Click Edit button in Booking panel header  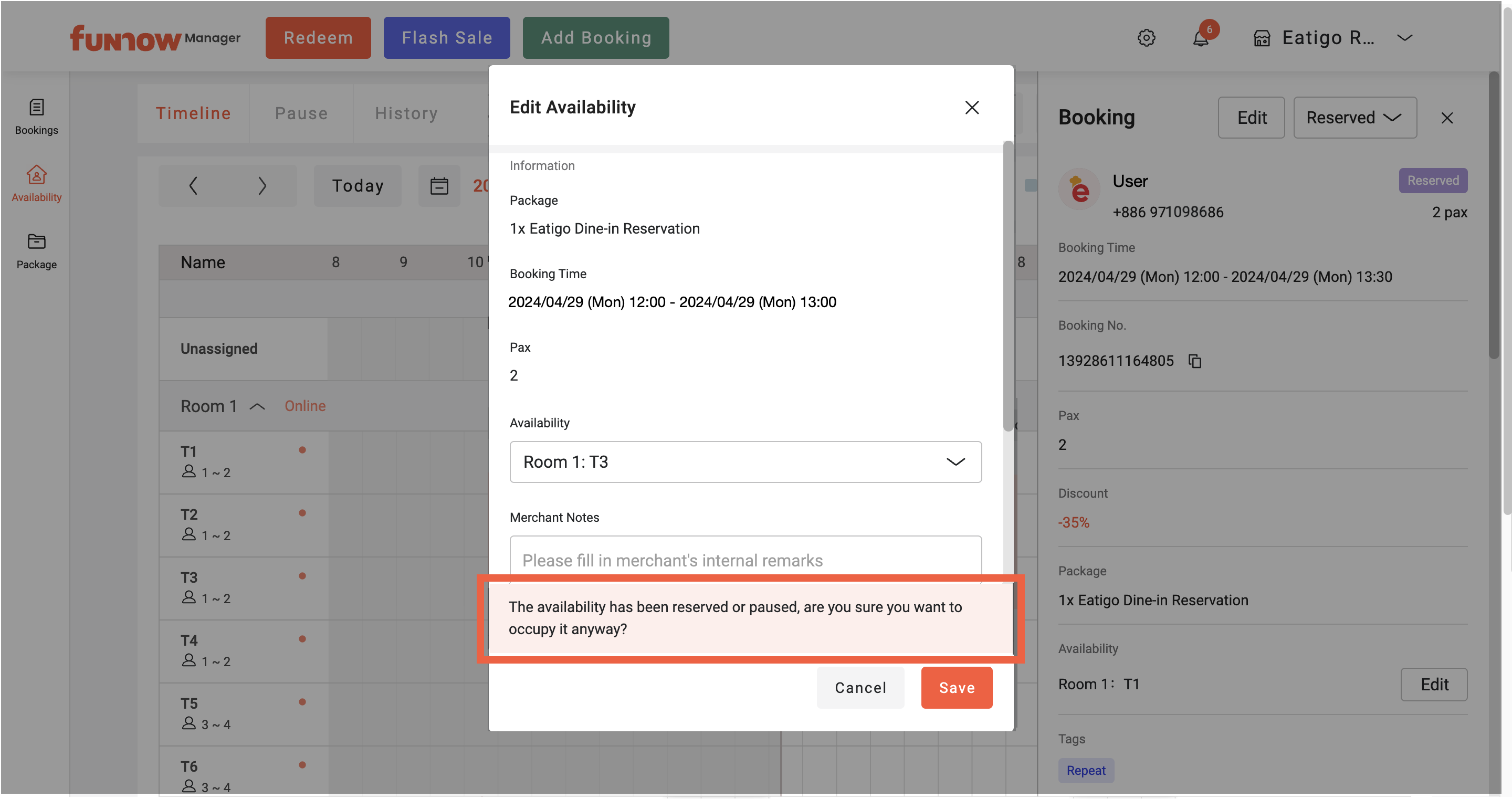click(x=1251, y=118)
